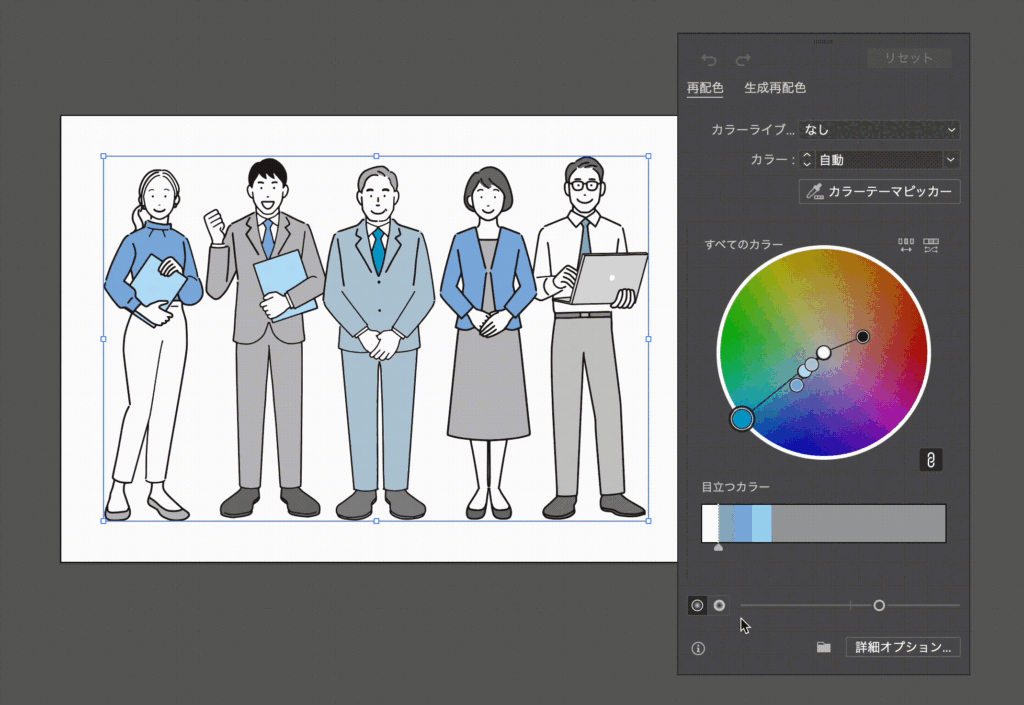Screen dimensions: 1024x705
Task: Select the 再配色 tab
Action: click(x=704, y=88)
